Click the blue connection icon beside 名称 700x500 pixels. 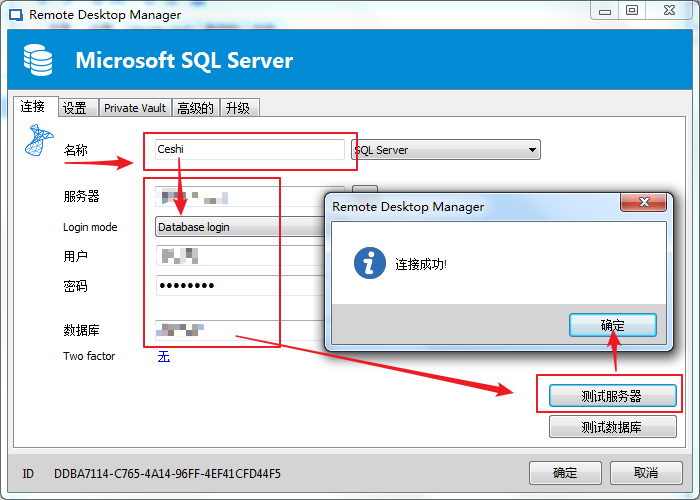(x=39, y=140)
